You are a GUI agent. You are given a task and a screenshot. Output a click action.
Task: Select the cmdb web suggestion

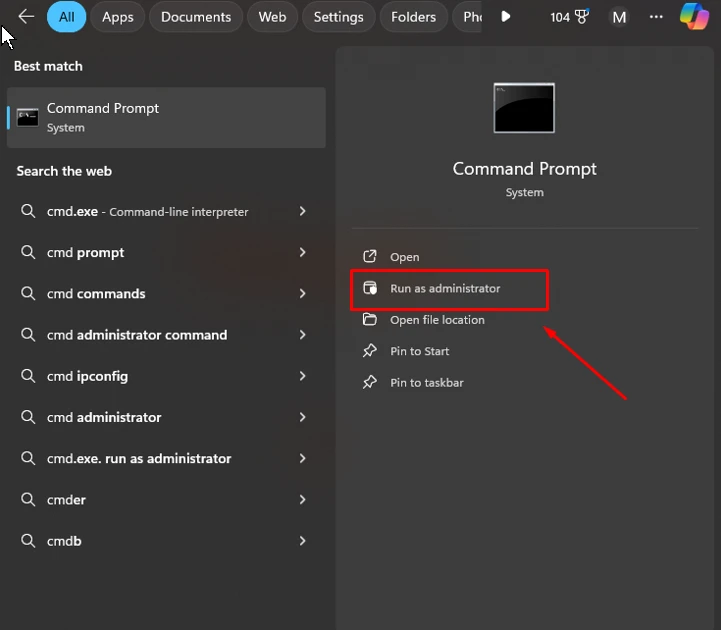(x=166, y=541)
